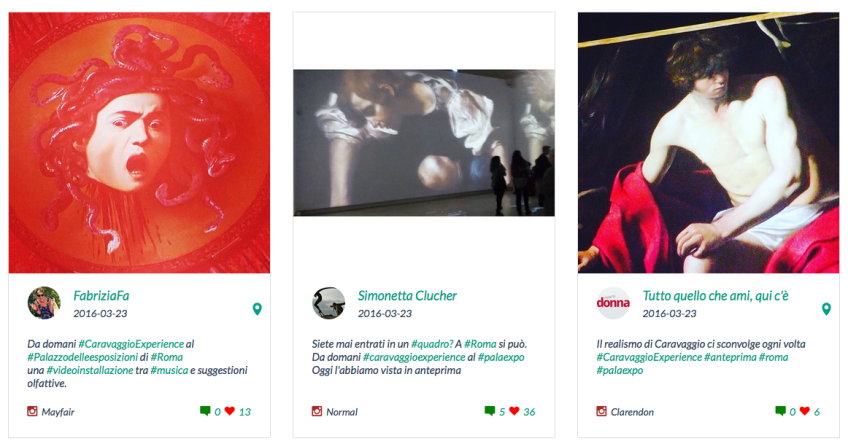The height and width of the screenshot is (444, 848).
Task: Follow the #videoinstallazione hashtag link
Action: pos(90,370)
